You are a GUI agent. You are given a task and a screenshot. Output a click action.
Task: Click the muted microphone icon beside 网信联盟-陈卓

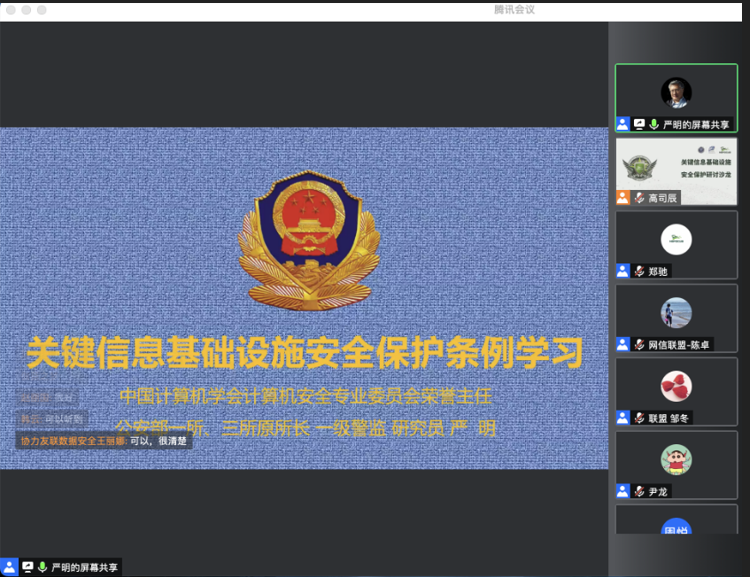click(640, 344)
